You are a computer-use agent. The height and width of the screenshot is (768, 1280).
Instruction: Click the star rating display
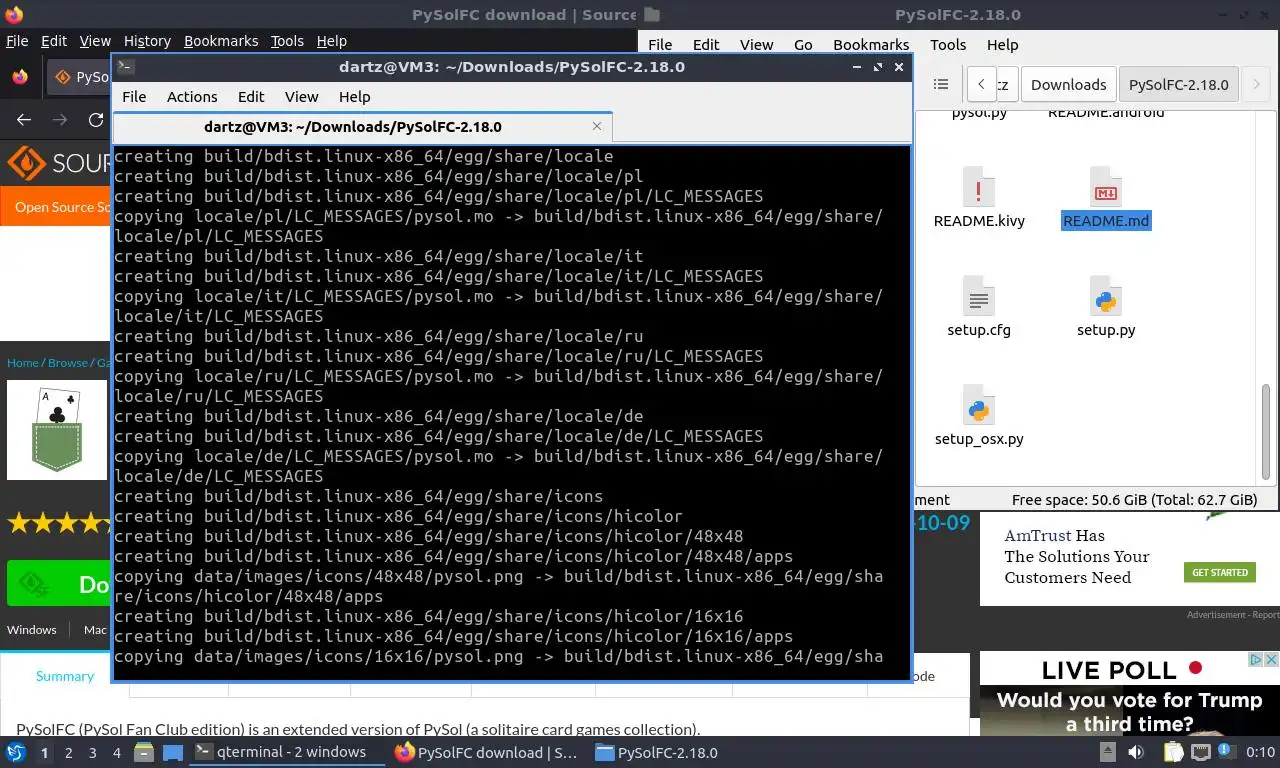tap(58, 522)
